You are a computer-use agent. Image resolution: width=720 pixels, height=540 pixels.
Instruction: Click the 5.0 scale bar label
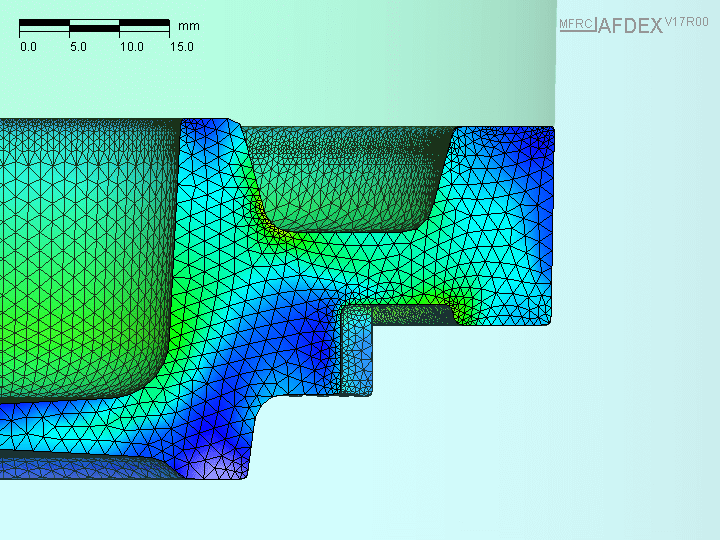(x=78, y=47)
